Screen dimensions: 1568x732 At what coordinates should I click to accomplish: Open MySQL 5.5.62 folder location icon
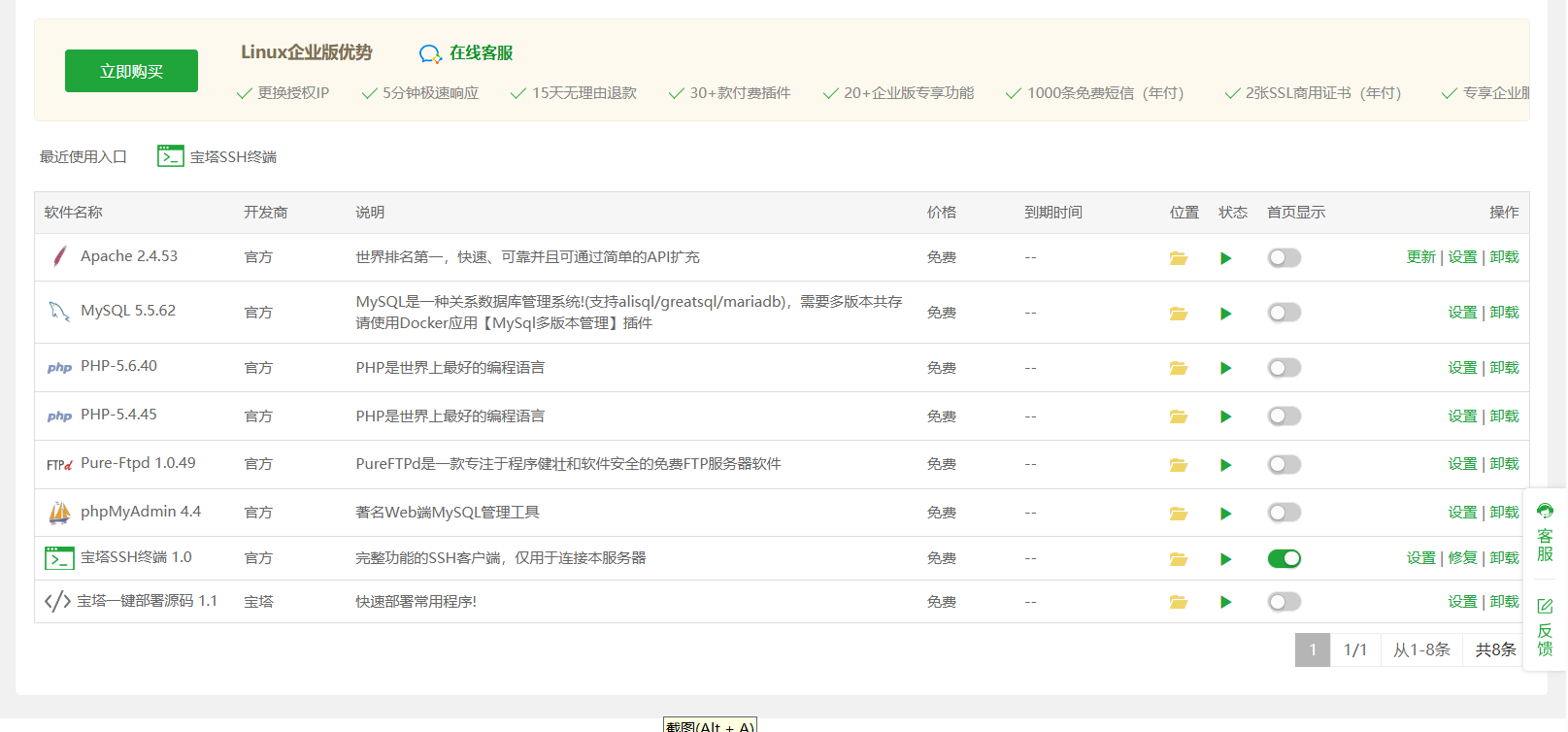(x=1179, y=314)
